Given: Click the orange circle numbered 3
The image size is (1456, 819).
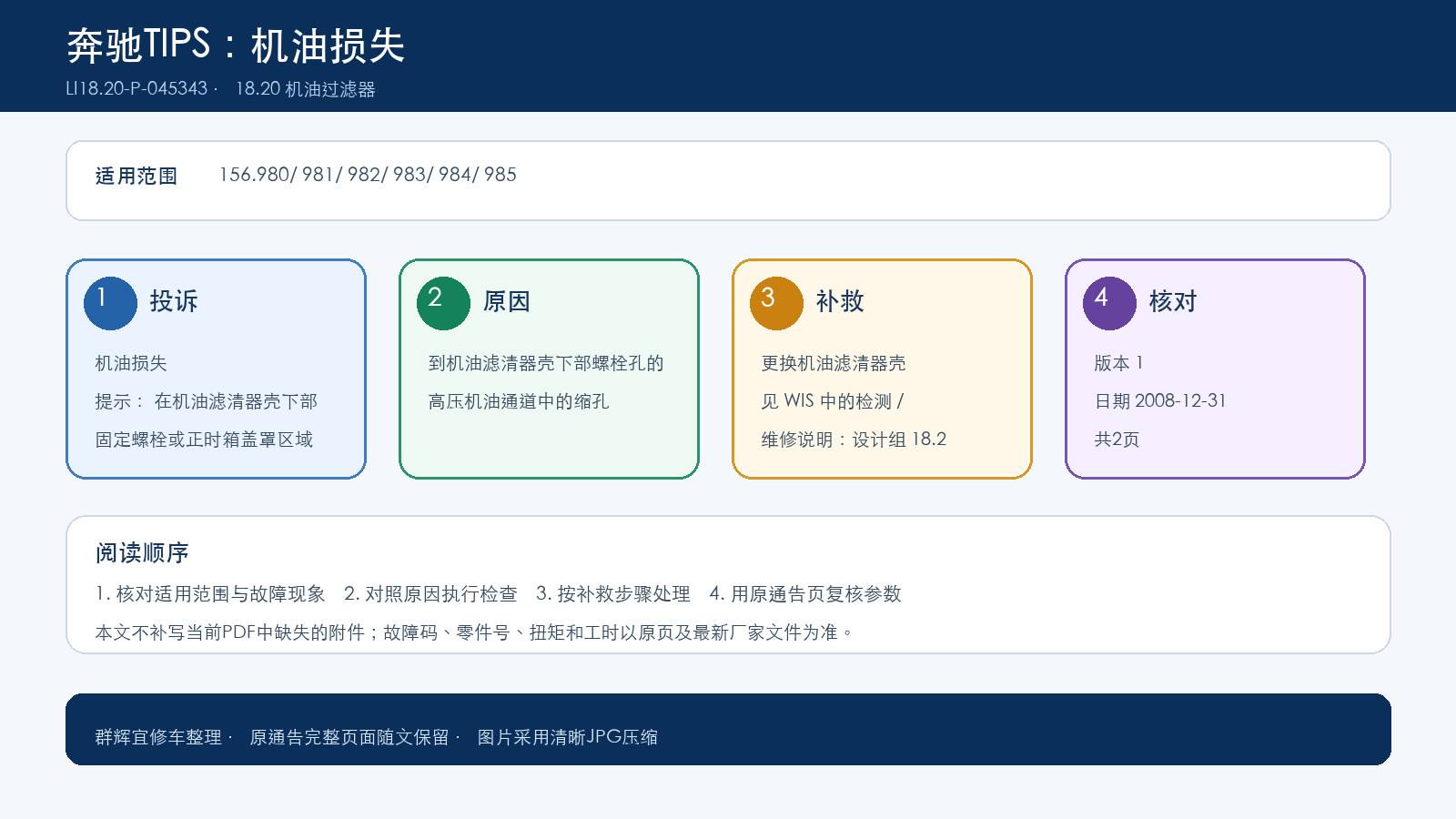Looking at the screenshot, I should [776, 303].
